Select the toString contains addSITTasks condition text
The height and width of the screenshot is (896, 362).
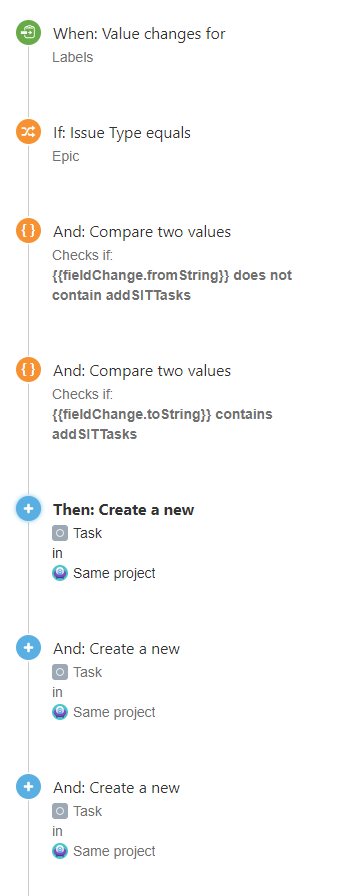pyautogui.click(x=162, y=424)
